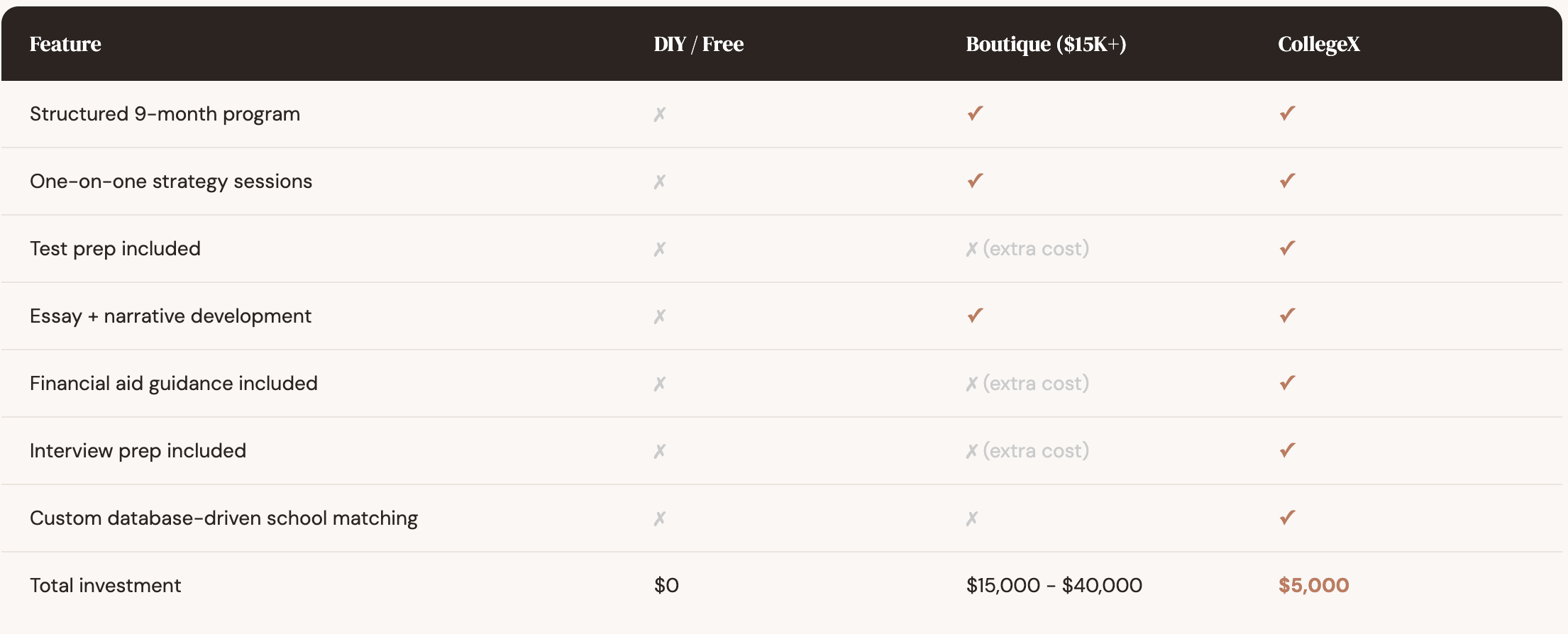Viewport: 1568px width, 634px height.
Task: Click the DIY / Free column header
Action: click(x=698, y=44)
